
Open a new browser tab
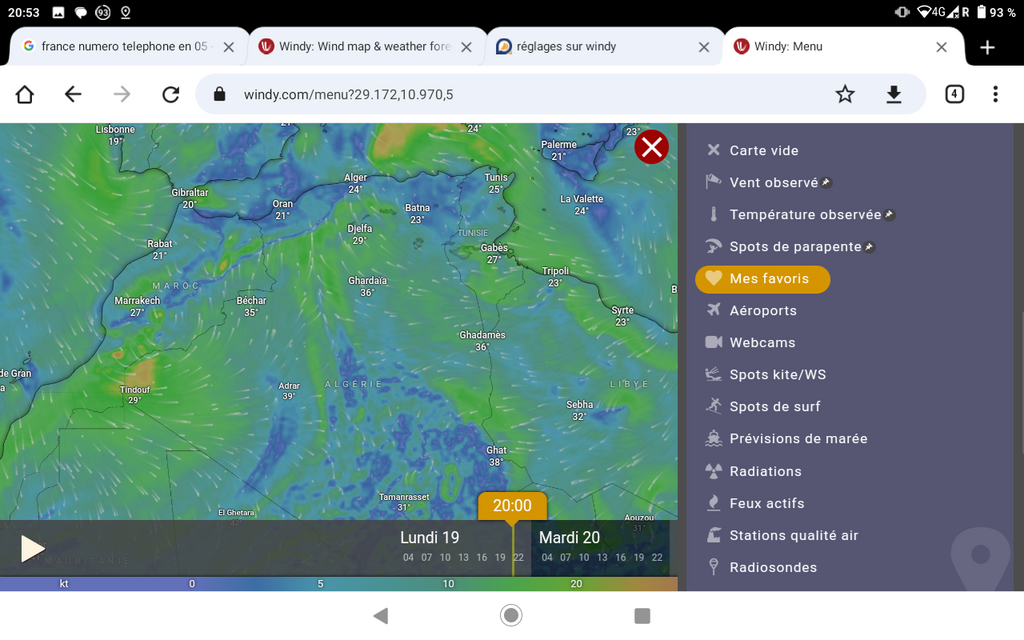[x=987, y=47]
